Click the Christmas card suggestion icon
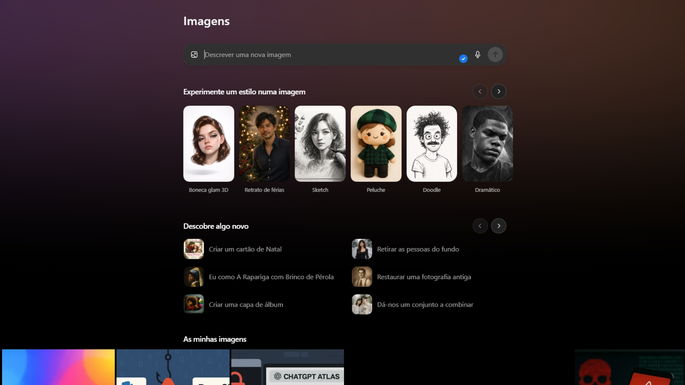Screen dimensions: 685x385 coord(194,249)
